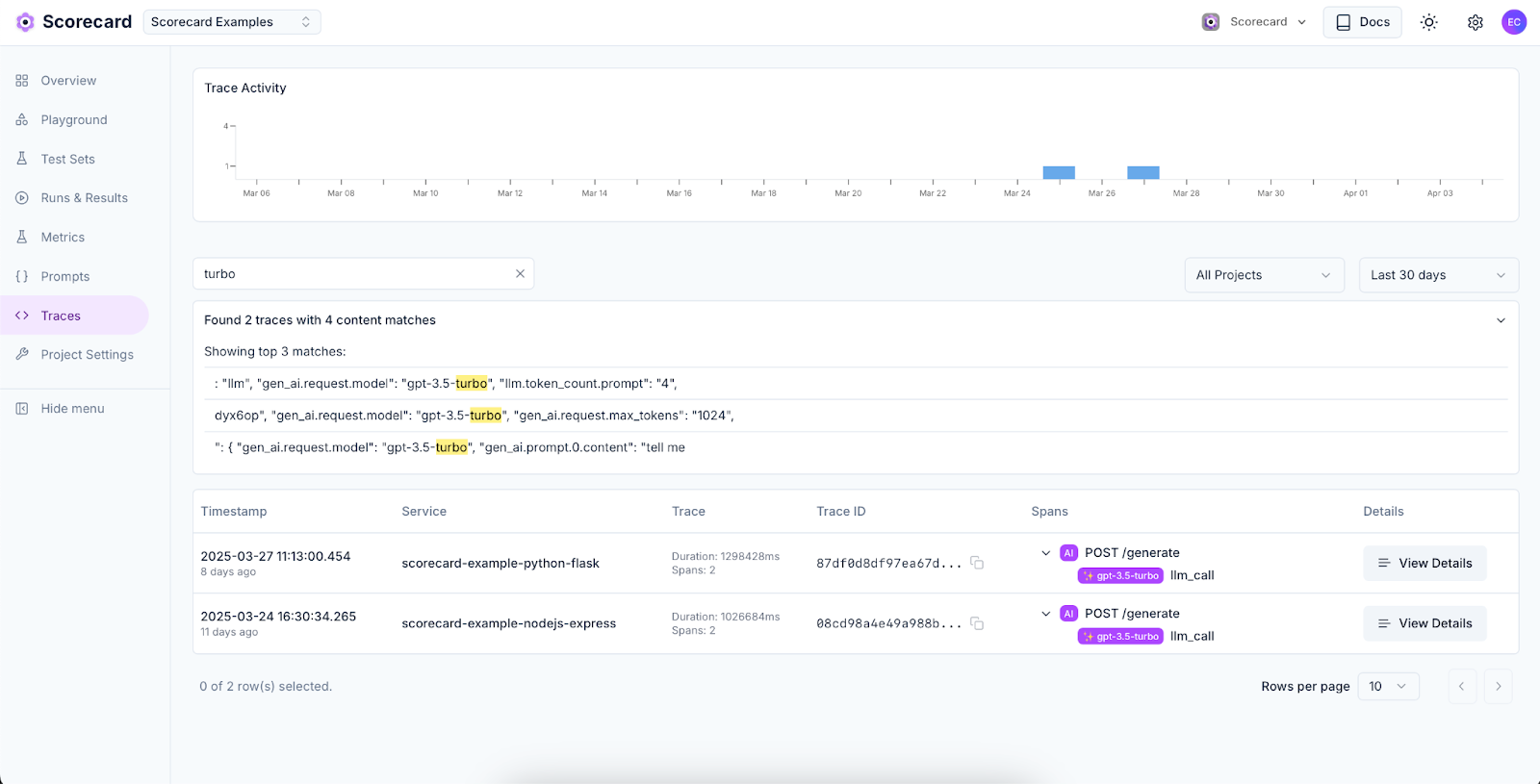This screenshot has width=1540, height=784.
Task: Click the Mar 25 trace activity bar
Action: tap(1059, 173)
